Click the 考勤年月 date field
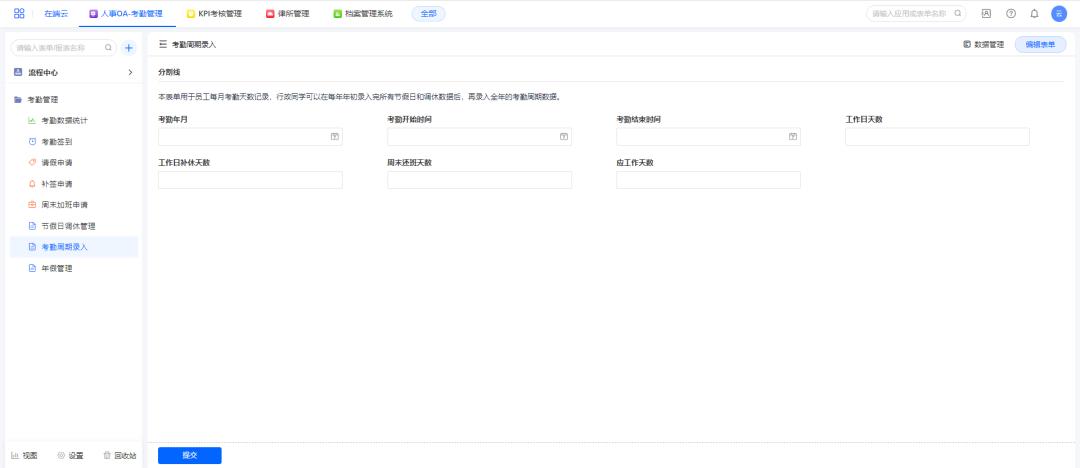 (250, 136)
